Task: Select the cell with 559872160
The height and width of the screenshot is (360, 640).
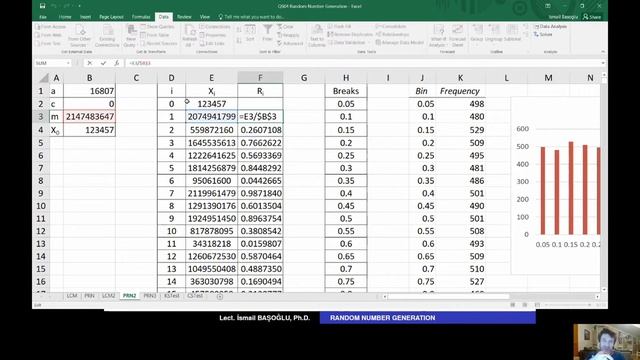Action: pos(211,130)
